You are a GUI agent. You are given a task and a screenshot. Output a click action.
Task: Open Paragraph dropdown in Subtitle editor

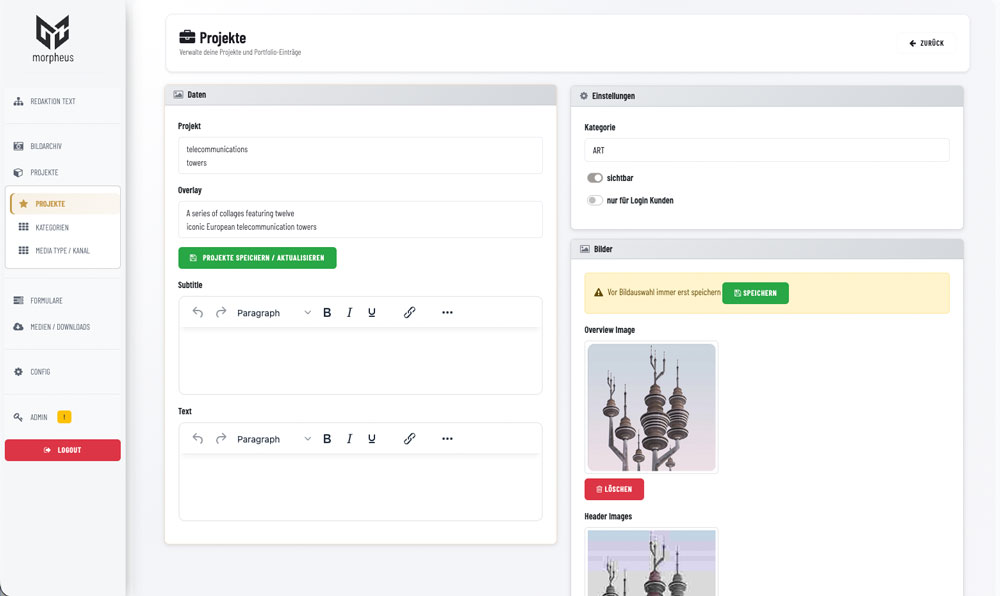(x=273, y=313)
